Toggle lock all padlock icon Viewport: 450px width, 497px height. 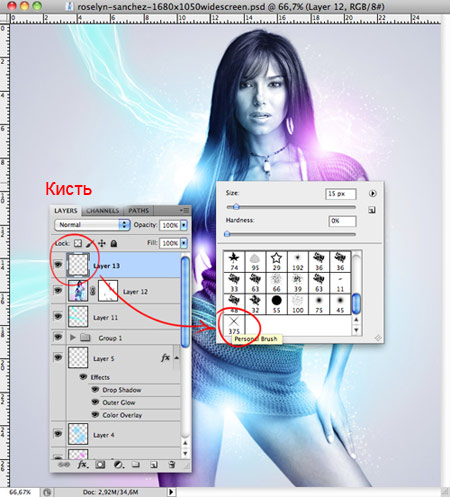[x=114, y=243]
